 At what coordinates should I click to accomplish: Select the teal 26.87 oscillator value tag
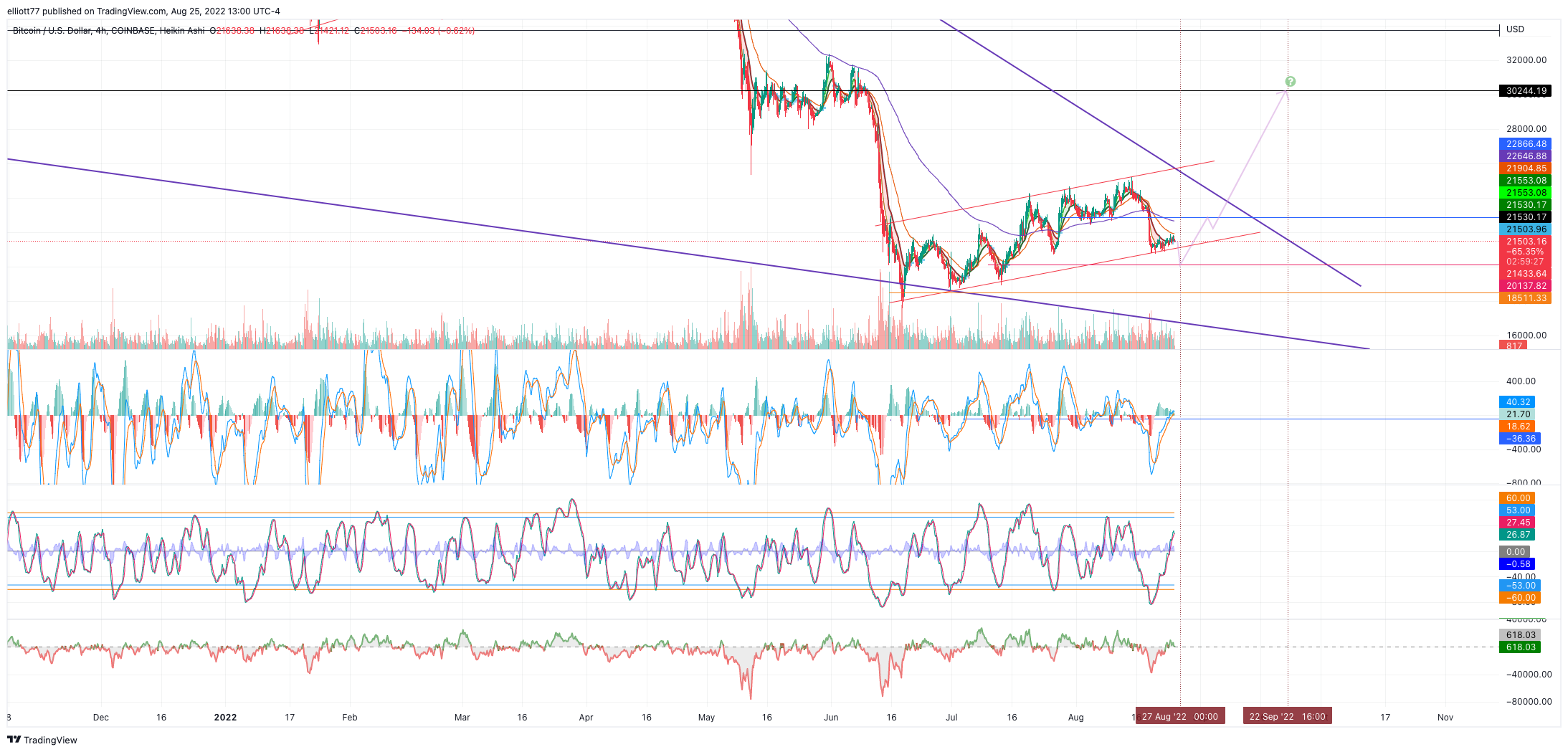(1517, 535)
